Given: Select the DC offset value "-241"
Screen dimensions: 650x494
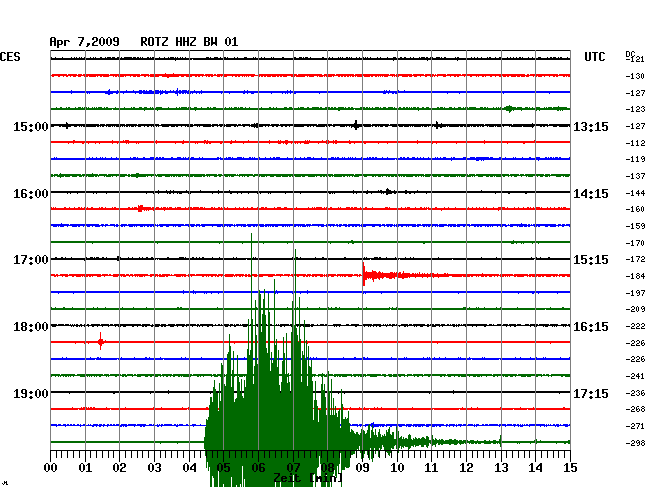Looking at the screenshot, I should 635,376.
